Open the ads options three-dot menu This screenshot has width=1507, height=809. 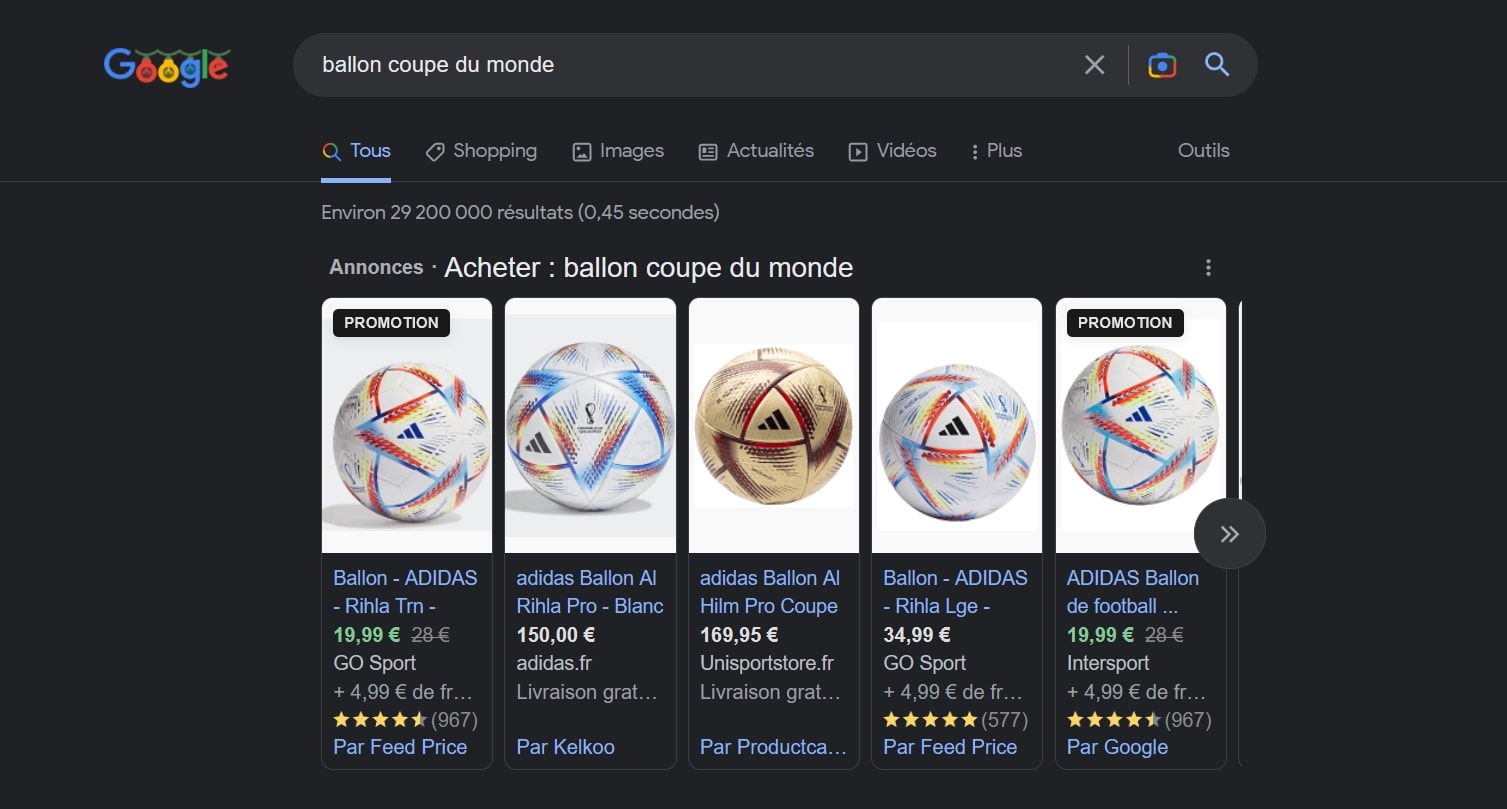click(x=1208, y=267)
